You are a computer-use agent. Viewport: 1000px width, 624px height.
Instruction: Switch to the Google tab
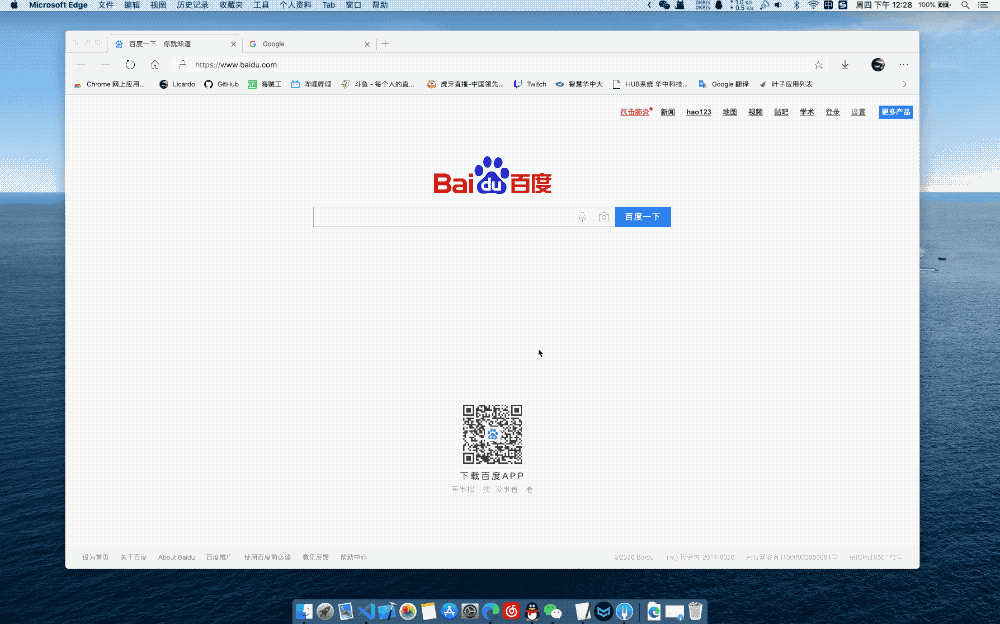pos(309,44)
